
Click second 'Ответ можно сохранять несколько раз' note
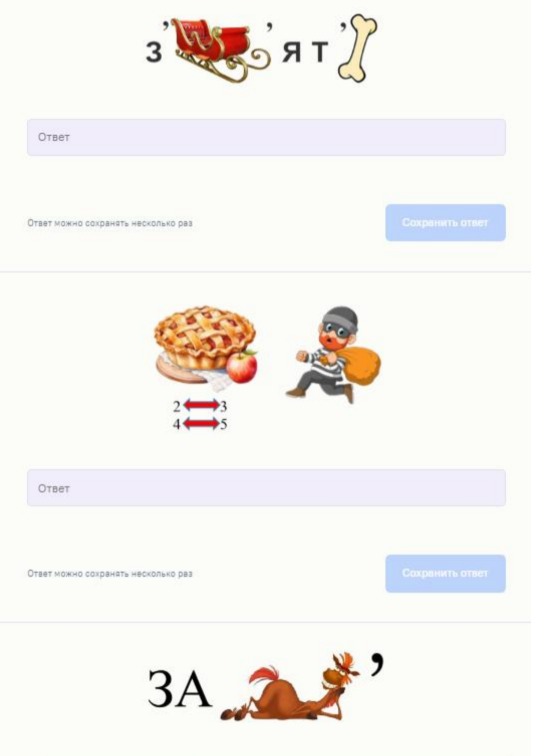(x=110, y=574)
